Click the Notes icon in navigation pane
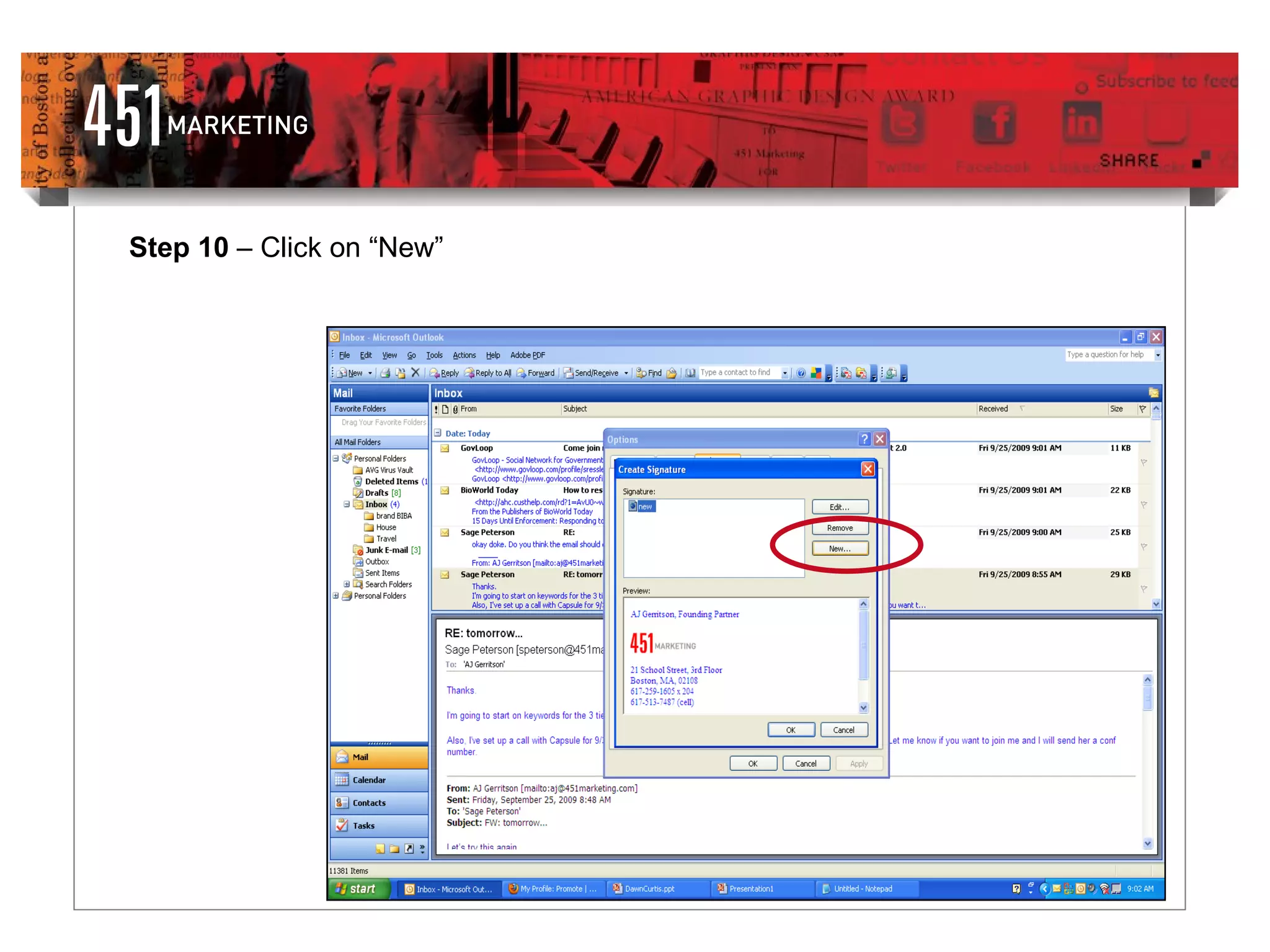The image size is (1270, 952). click(380, 849)
